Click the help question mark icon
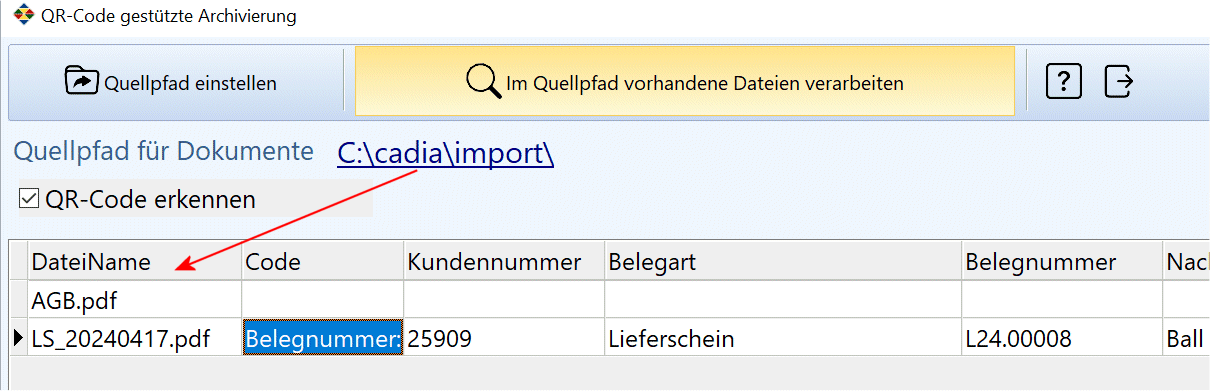 click(x=1064, y=82)
